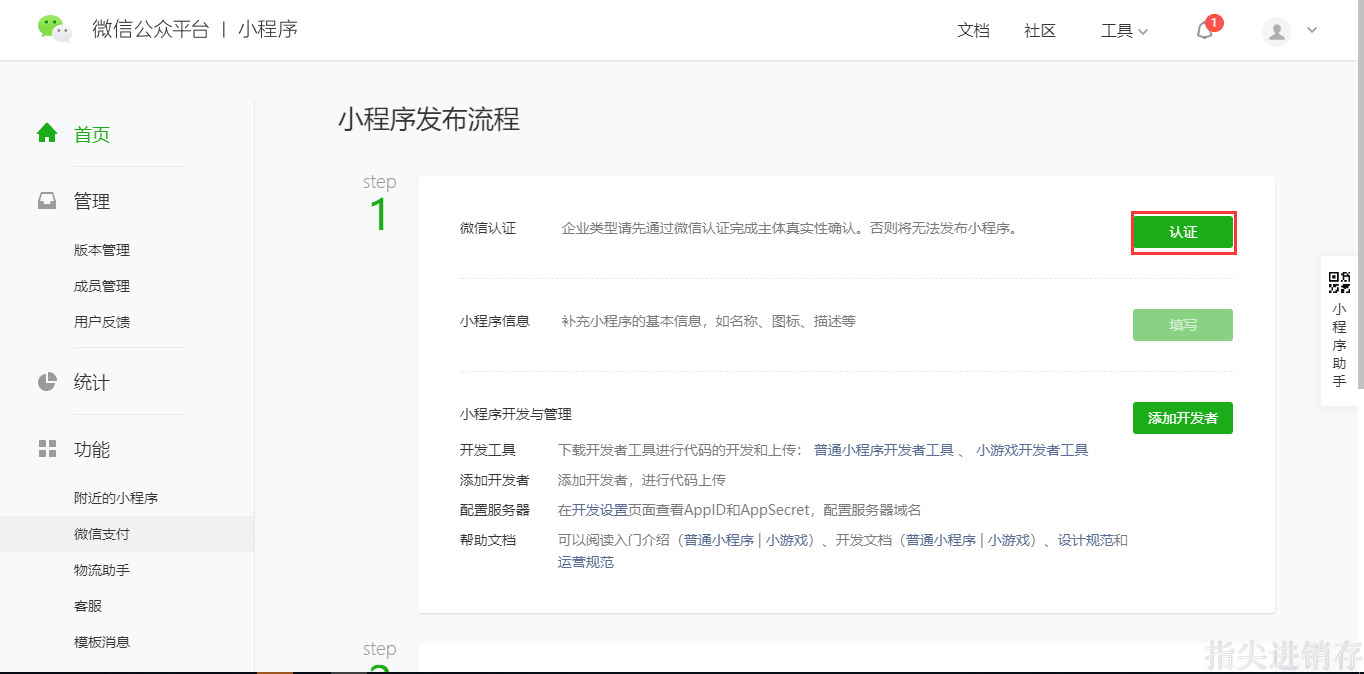
Task: Open 成员管理 in the sidebar
Action: (x=102, y=286)
